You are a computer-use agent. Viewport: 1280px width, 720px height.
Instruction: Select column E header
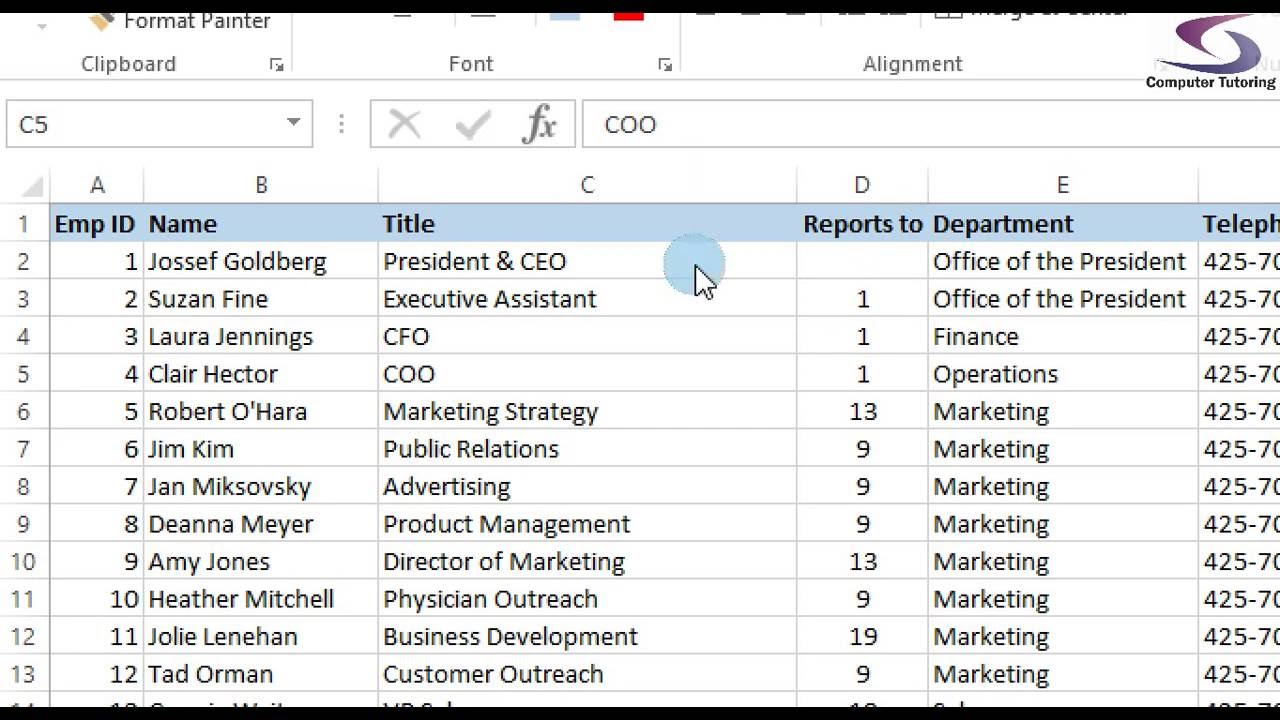pyautogui.click(x=1062, y=185)
